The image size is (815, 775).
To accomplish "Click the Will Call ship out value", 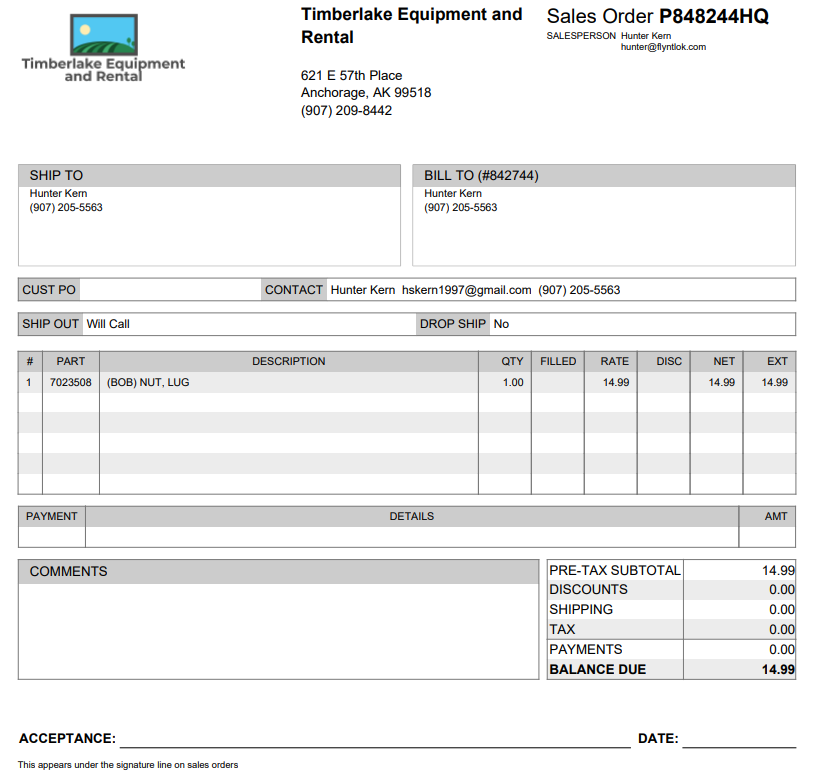I will coord(108,324).
